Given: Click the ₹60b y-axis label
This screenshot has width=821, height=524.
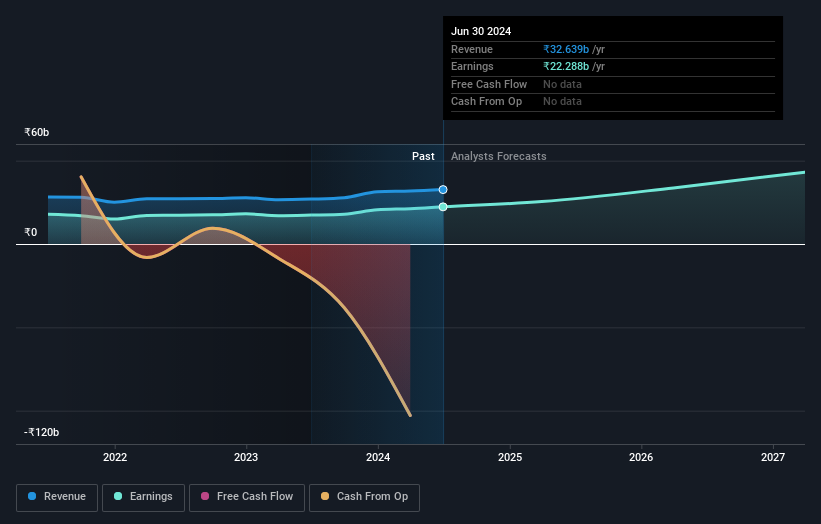Looking at the screenshot, I should pos(37,132).
